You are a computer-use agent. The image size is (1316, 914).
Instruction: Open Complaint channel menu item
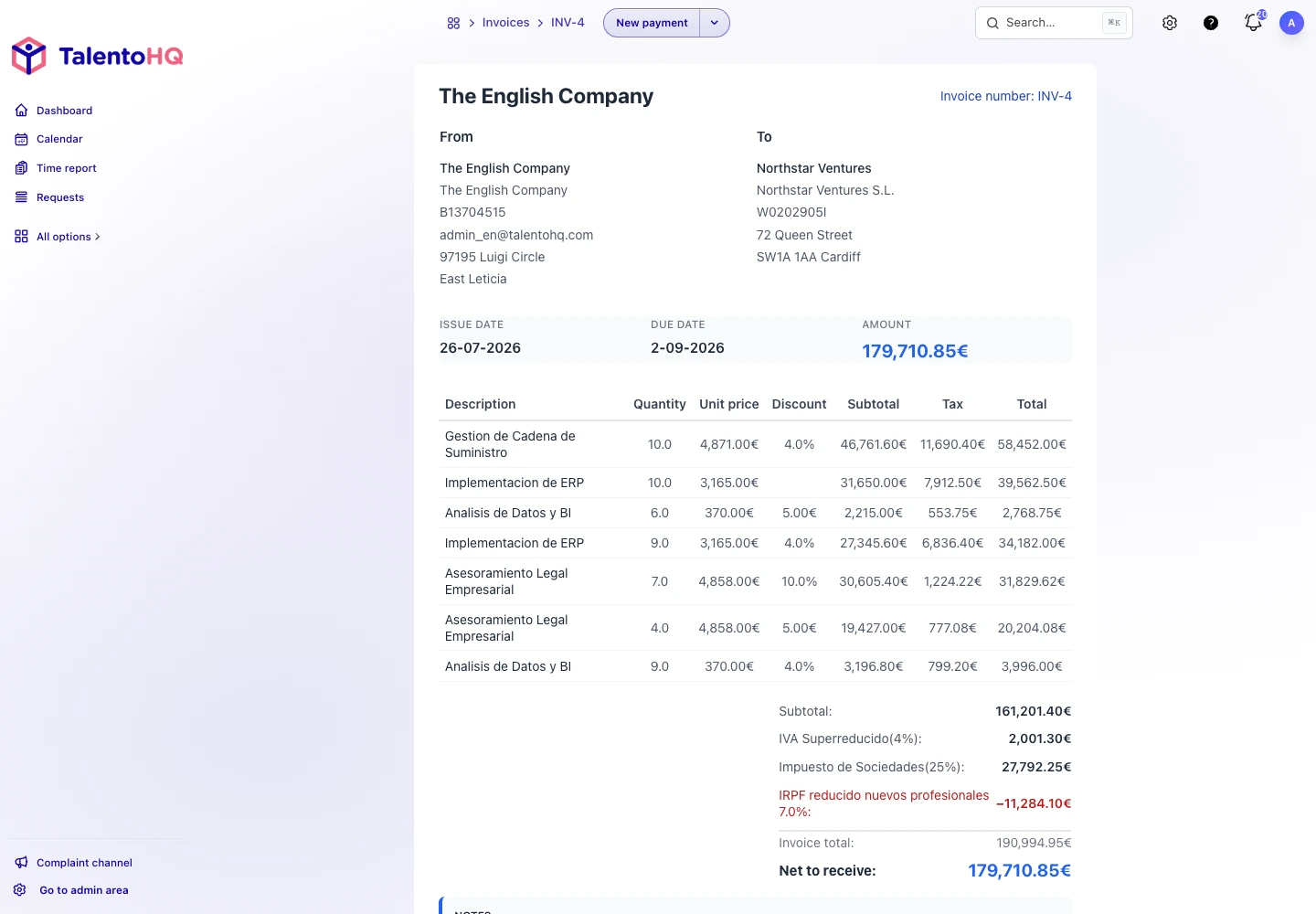coord(84,863)
